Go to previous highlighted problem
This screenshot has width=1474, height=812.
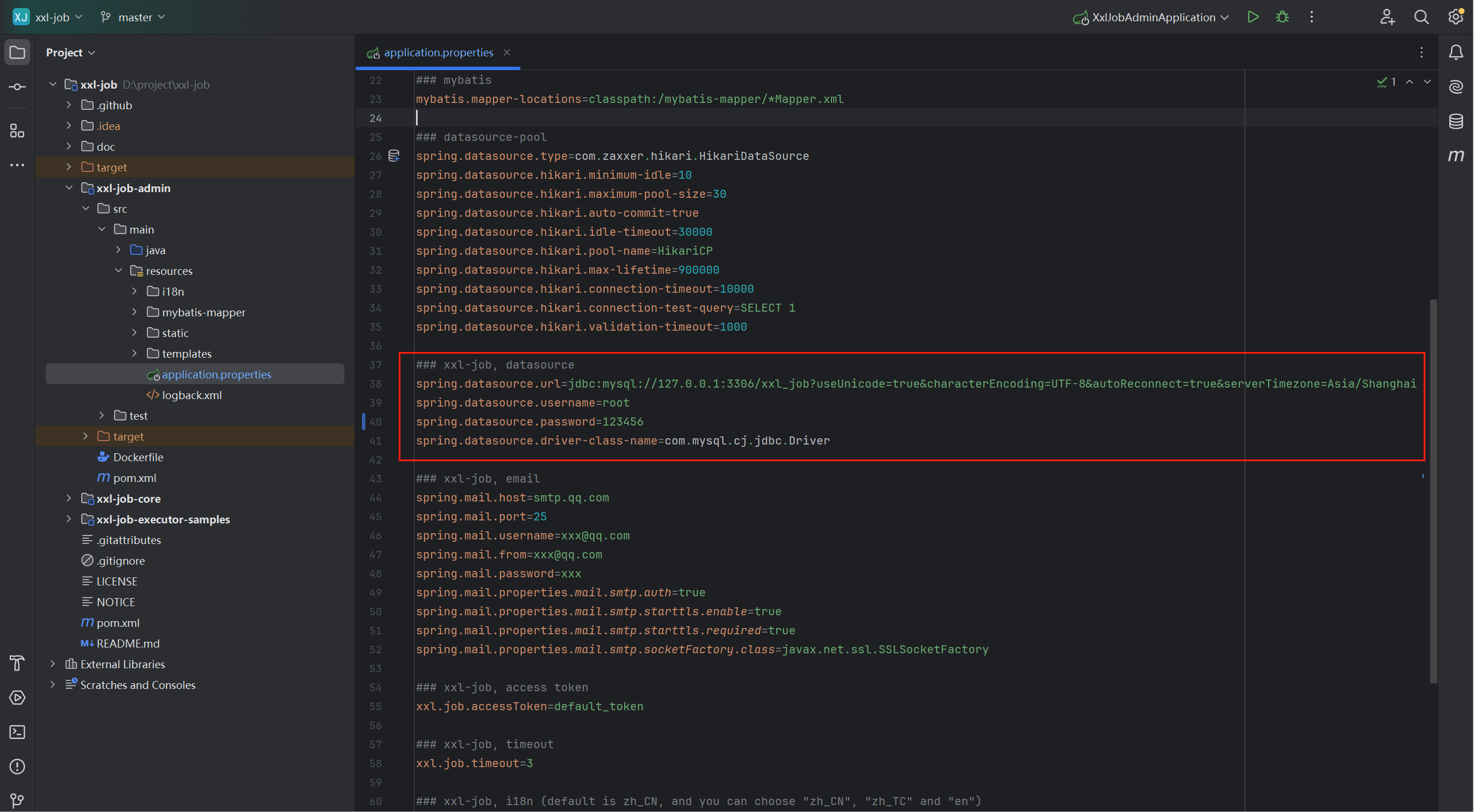(1410, 82)
